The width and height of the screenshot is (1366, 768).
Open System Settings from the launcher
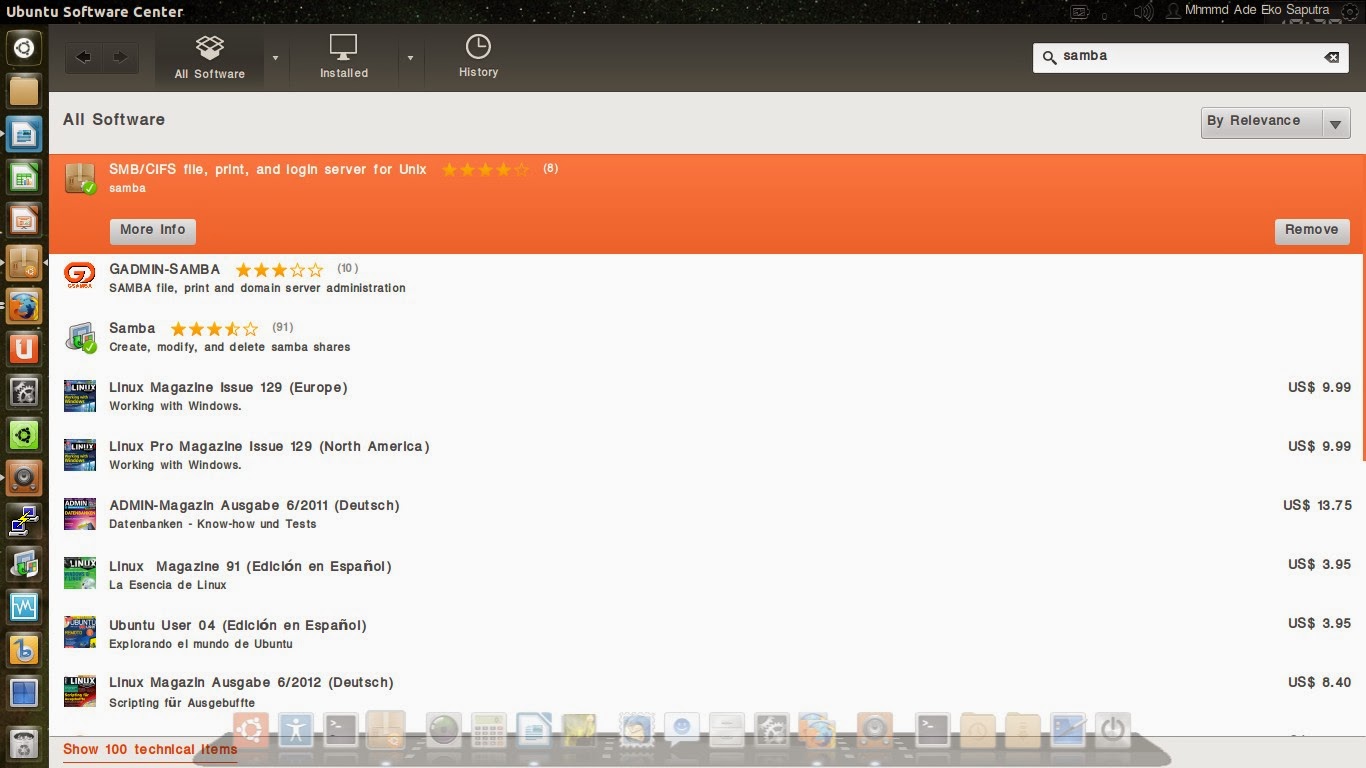pos(24,392)
